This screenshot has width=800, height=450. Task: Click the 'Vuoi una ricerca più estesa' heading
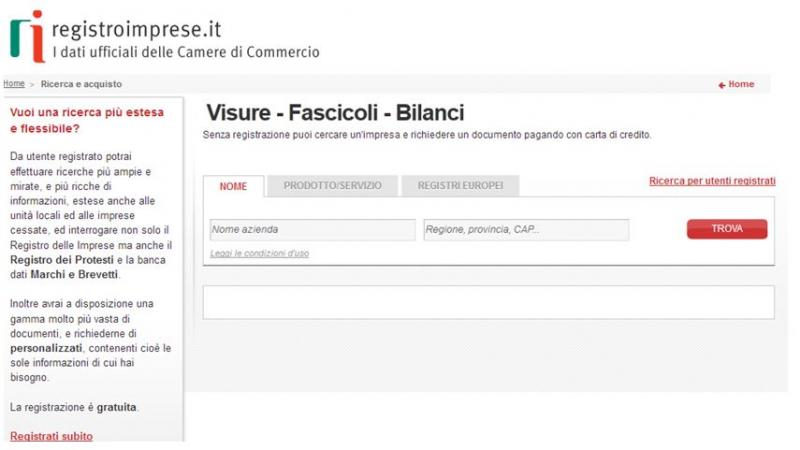pos(86,120)
